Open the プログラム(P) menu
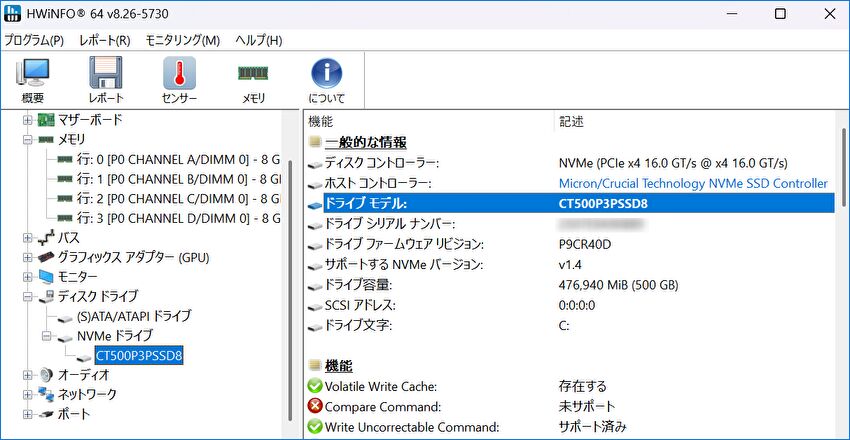850x440 pixels. pyautogui.click(x=34, y=40)
